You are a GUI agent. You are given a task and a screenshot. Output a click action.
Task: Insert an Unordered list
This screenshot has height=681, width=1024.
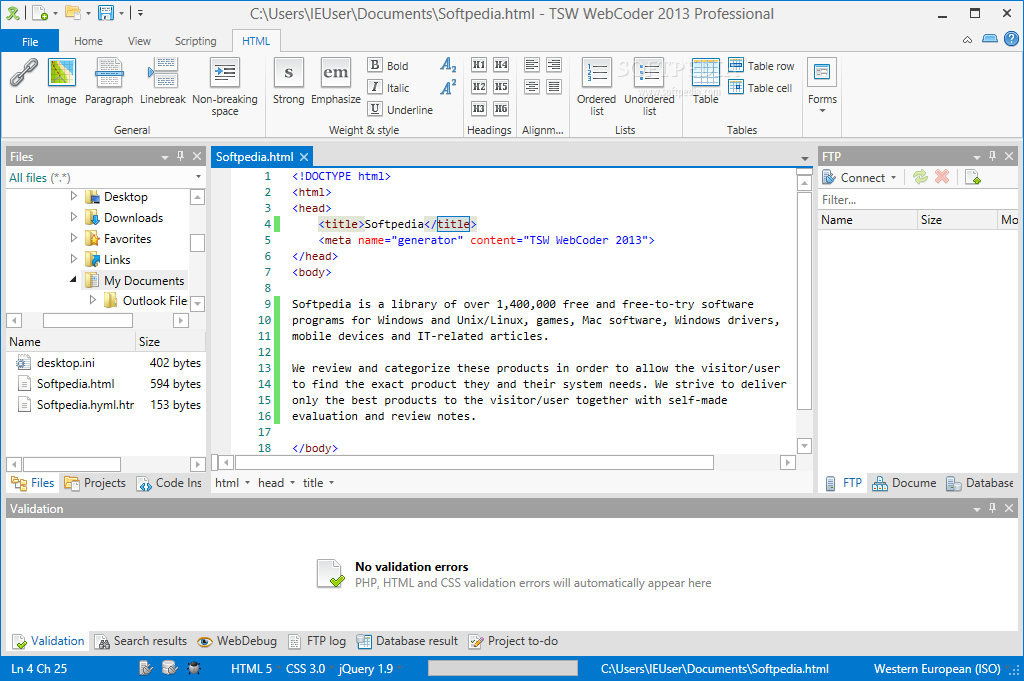(649, 87)
